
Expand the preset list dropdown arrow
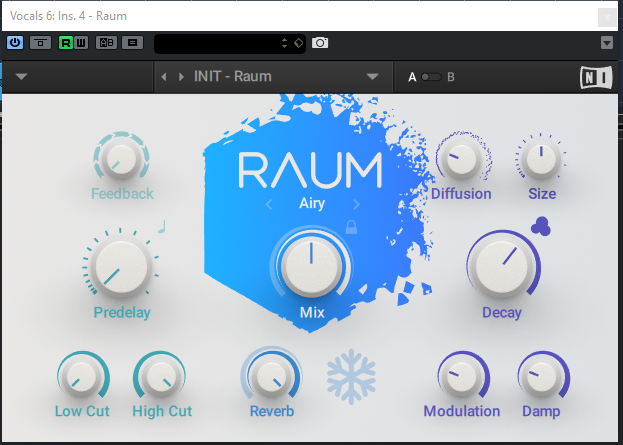pos(372,77)
